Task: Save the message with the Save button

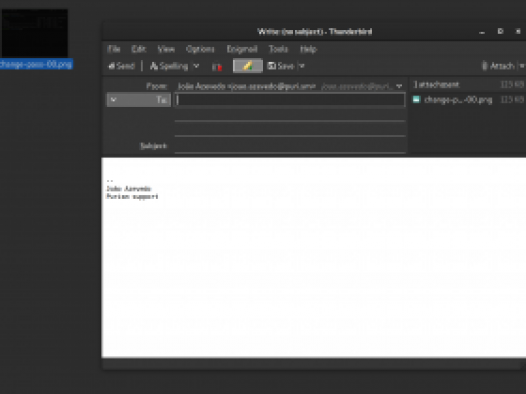Action: coord(281,66)
